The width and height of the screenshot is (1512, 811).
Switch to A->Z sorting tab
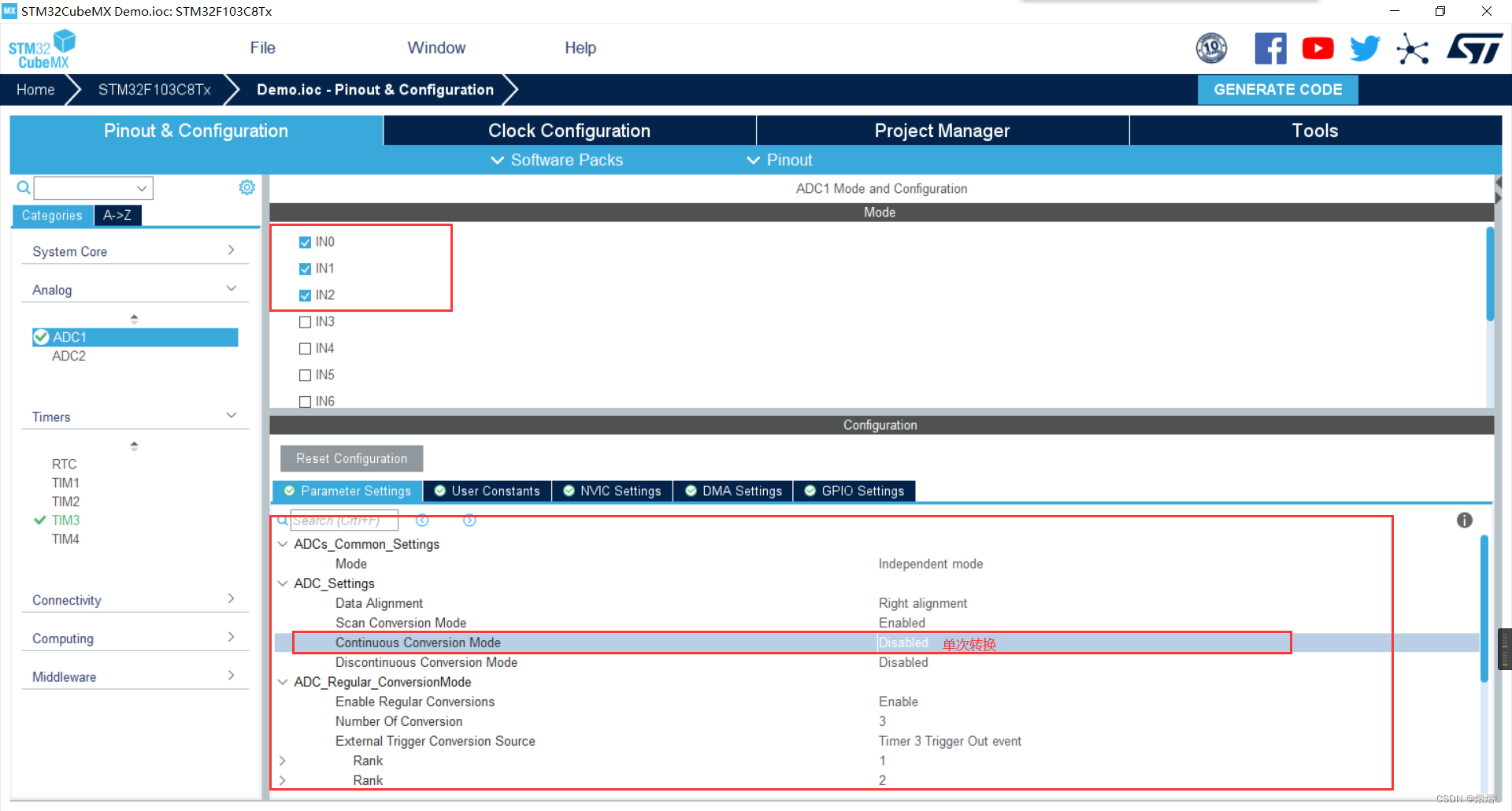pos(117,215)
